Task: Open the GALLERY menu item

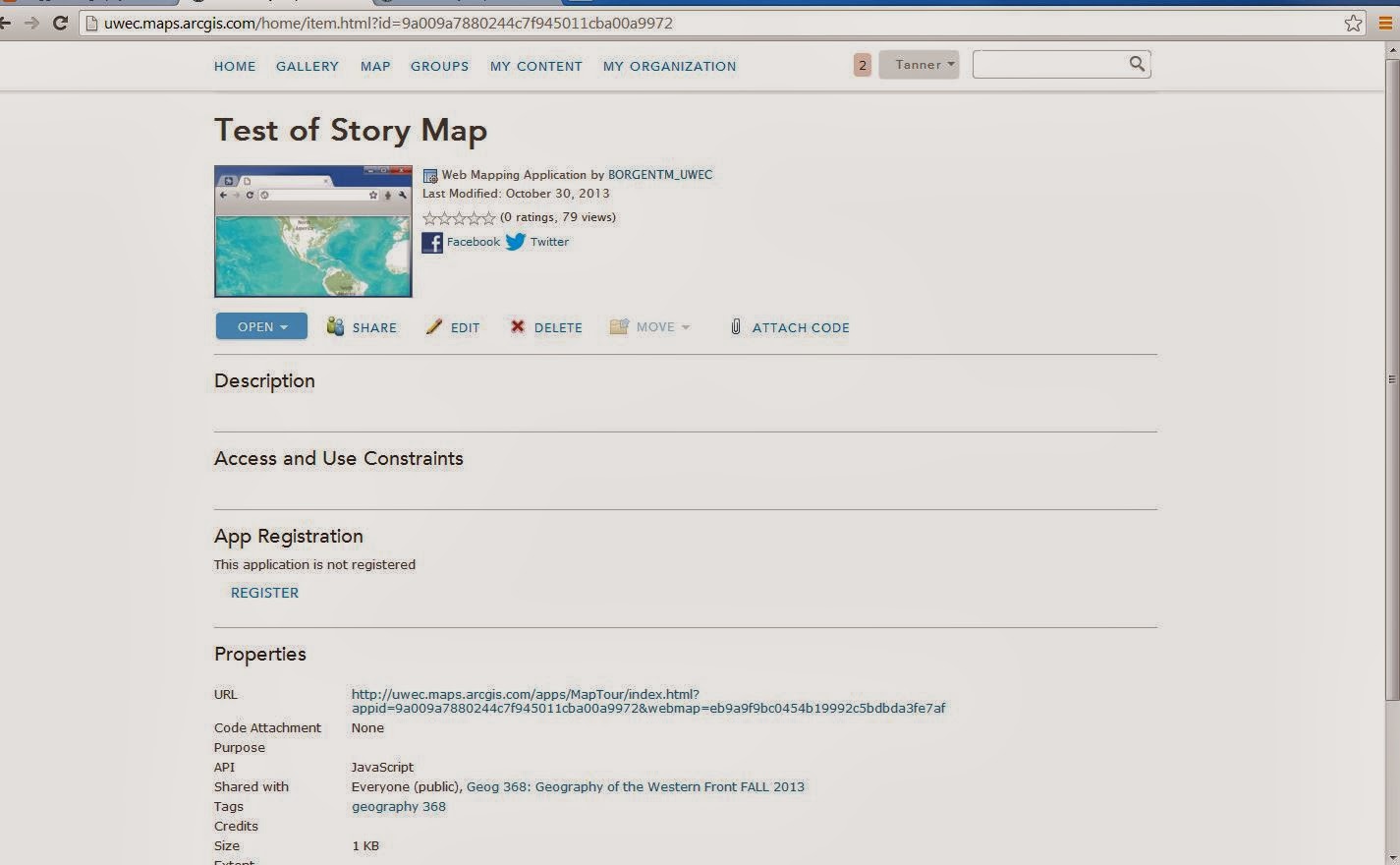Action: [308, 66]
